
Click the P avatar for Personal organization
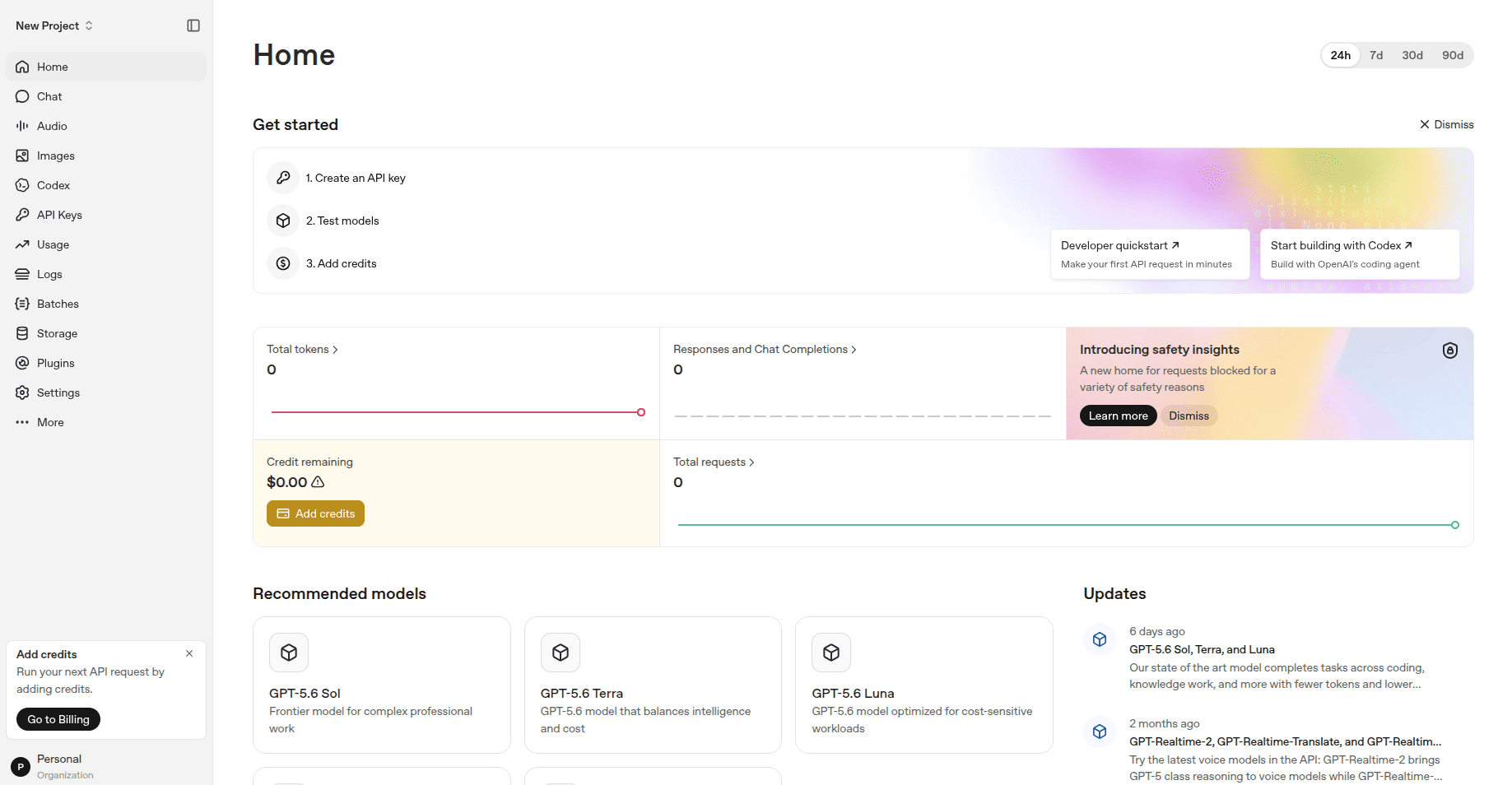[21, 767]
